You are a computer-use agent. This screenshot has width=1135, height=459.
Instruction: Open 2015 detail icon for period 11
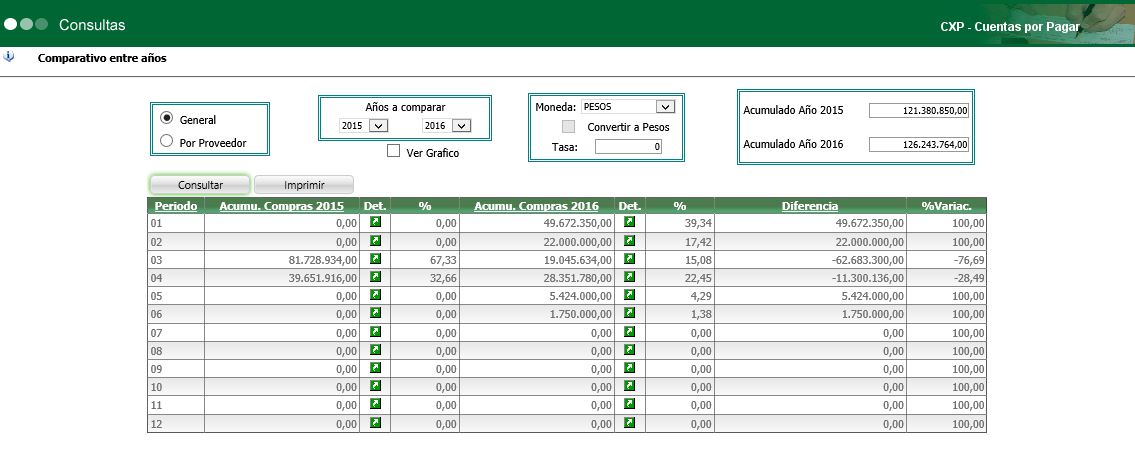tap(375, 404)
